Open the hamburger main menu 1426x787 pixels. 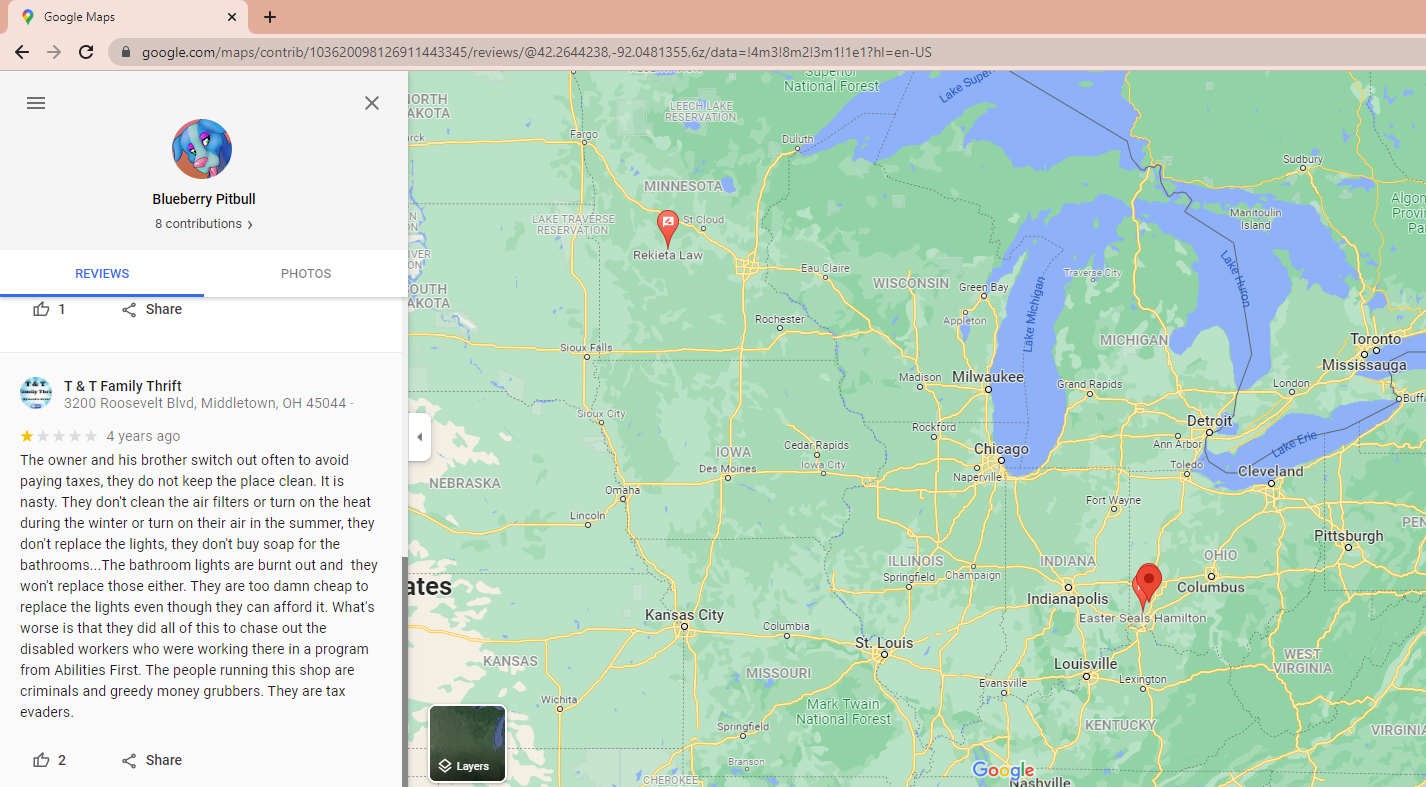point(36,103)
